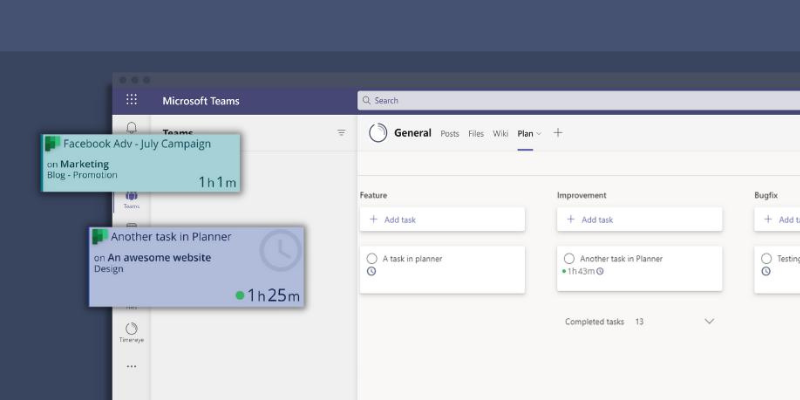Click in the Search field
800x400 pixels.
click(579, 101)
